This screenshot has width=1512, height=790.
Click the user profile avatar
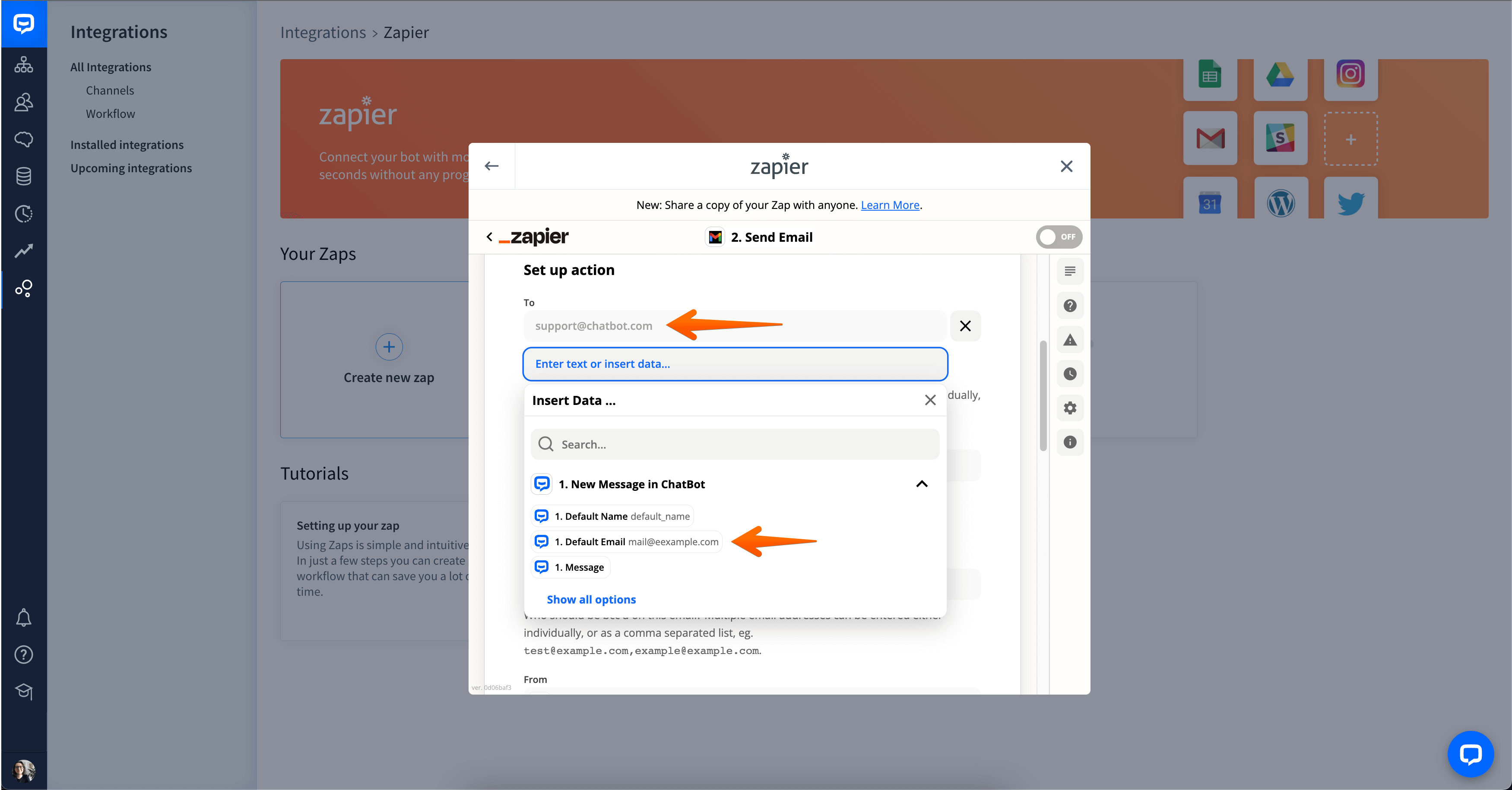pos(23,771)
